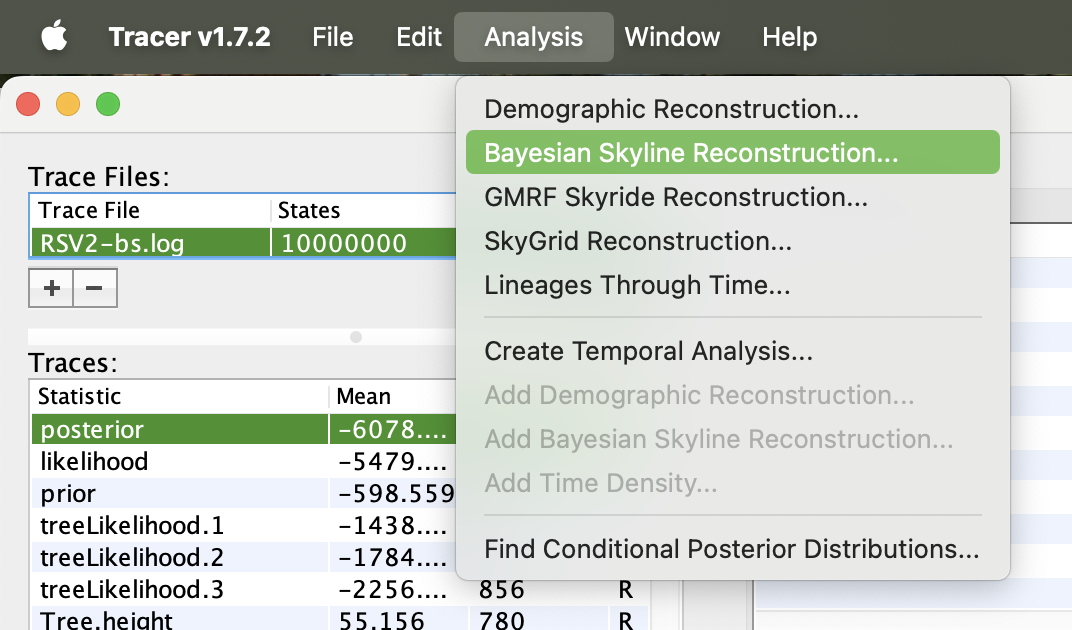Screen dimensions: 1072x630
Task: Remove trace file with minus button
Action: click(x=95, y=288)
